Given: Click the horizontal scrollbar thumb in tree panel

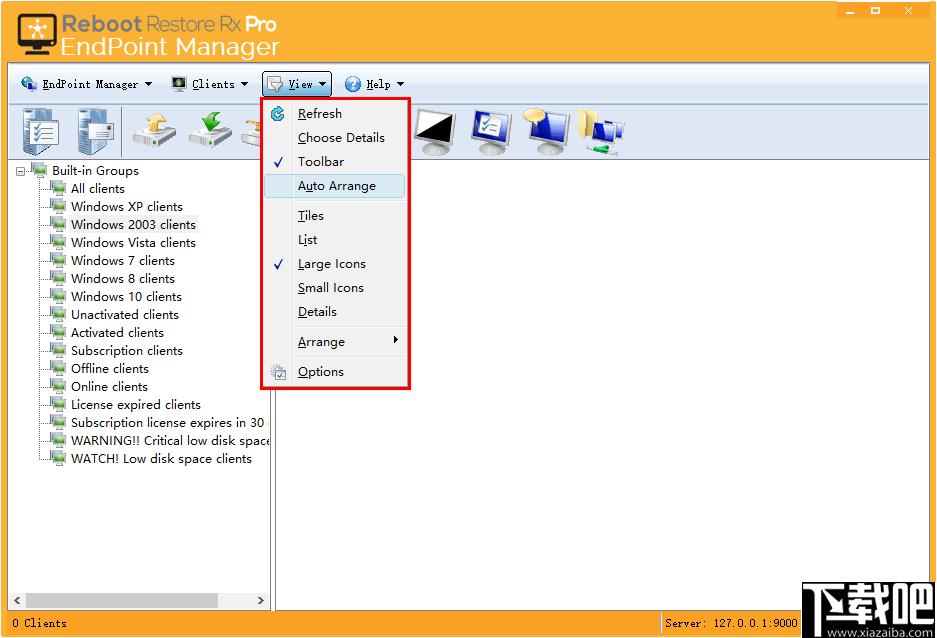Looking at the screenshot, I should coord(122,600).
